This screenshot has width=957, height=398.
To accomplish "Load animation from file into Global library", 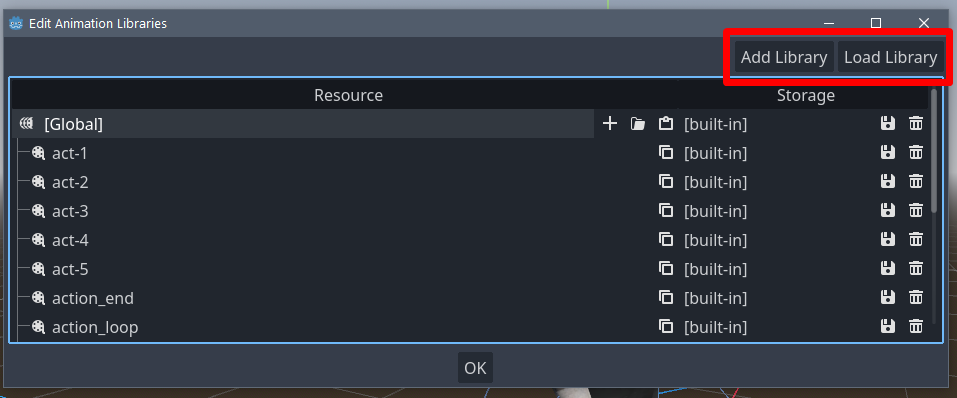I will (638, 124).
